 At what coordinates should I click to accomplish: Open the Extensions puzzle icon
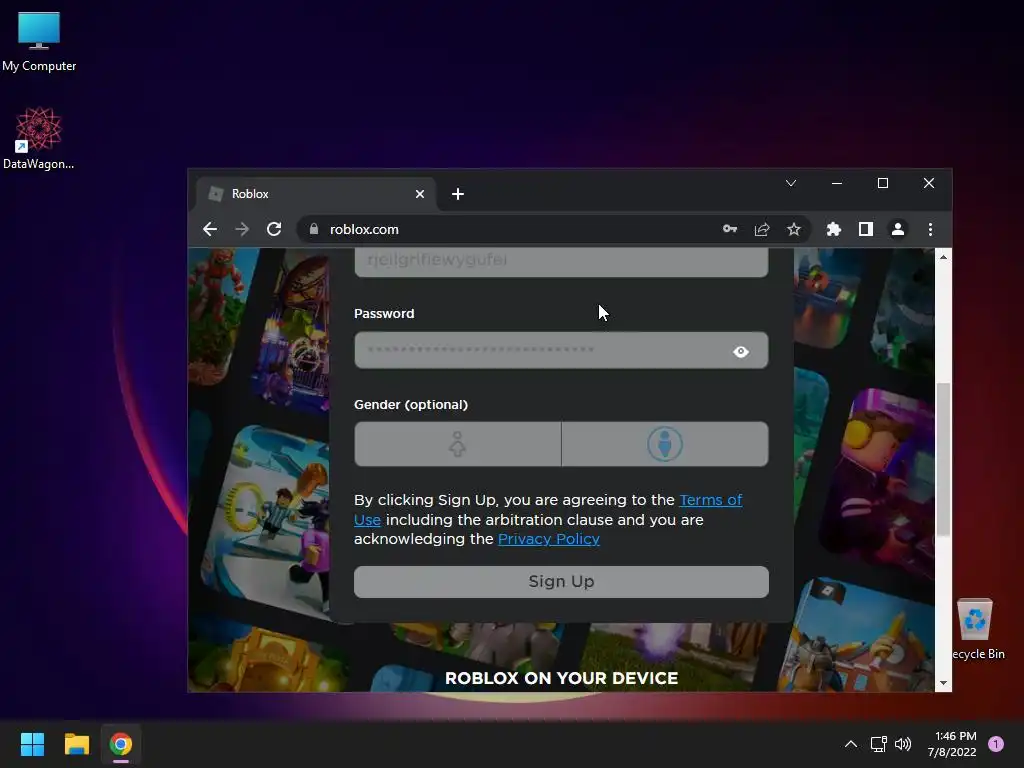point(834,229)
